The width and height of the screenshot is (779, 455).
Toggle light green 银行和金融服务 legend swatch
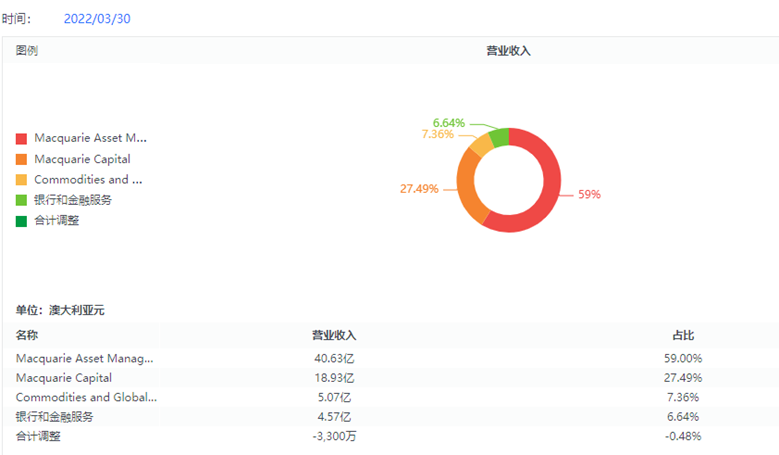[x=22, y=200]
